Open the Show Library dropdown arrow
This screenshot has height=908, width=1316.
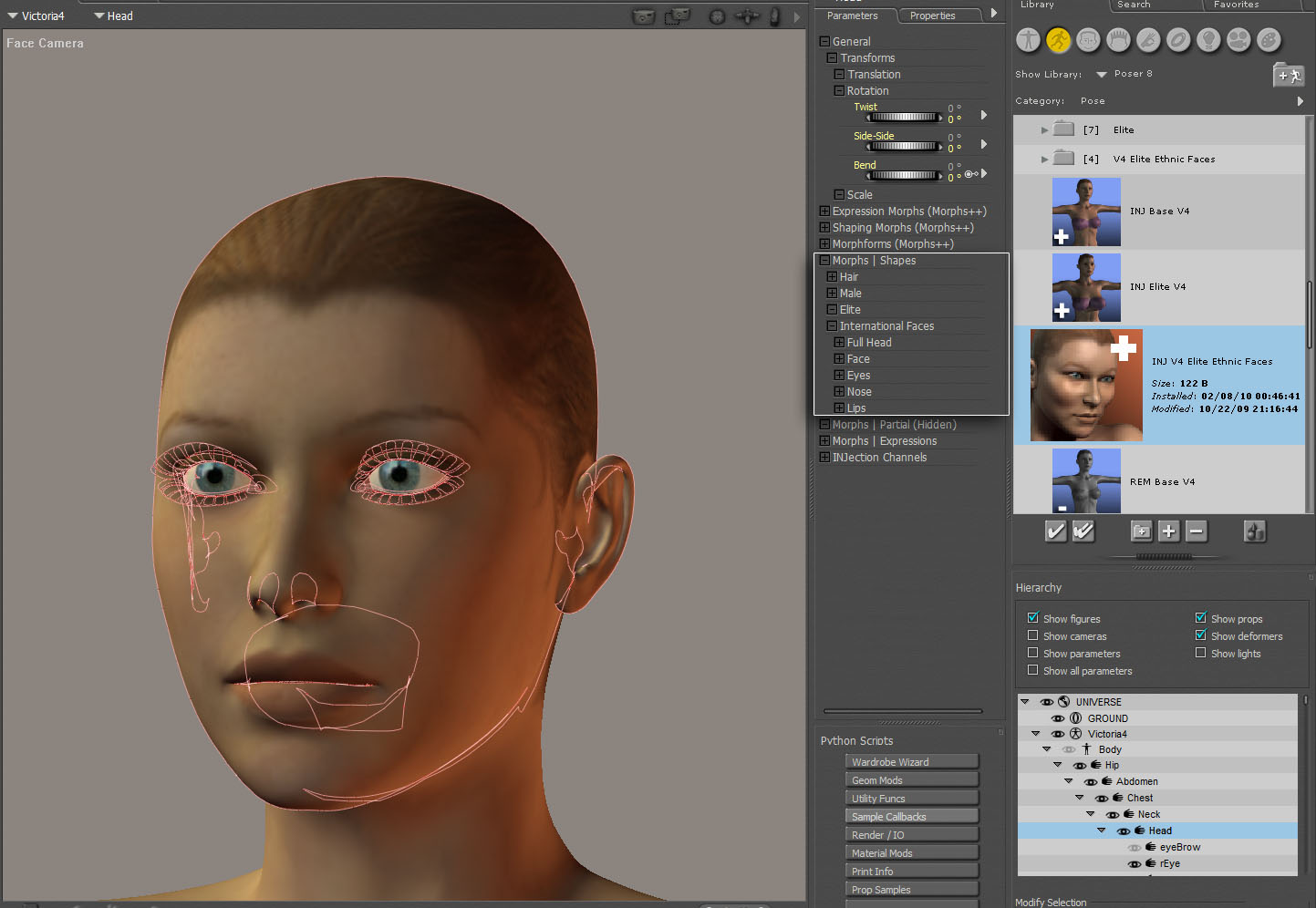point(1101,75)
